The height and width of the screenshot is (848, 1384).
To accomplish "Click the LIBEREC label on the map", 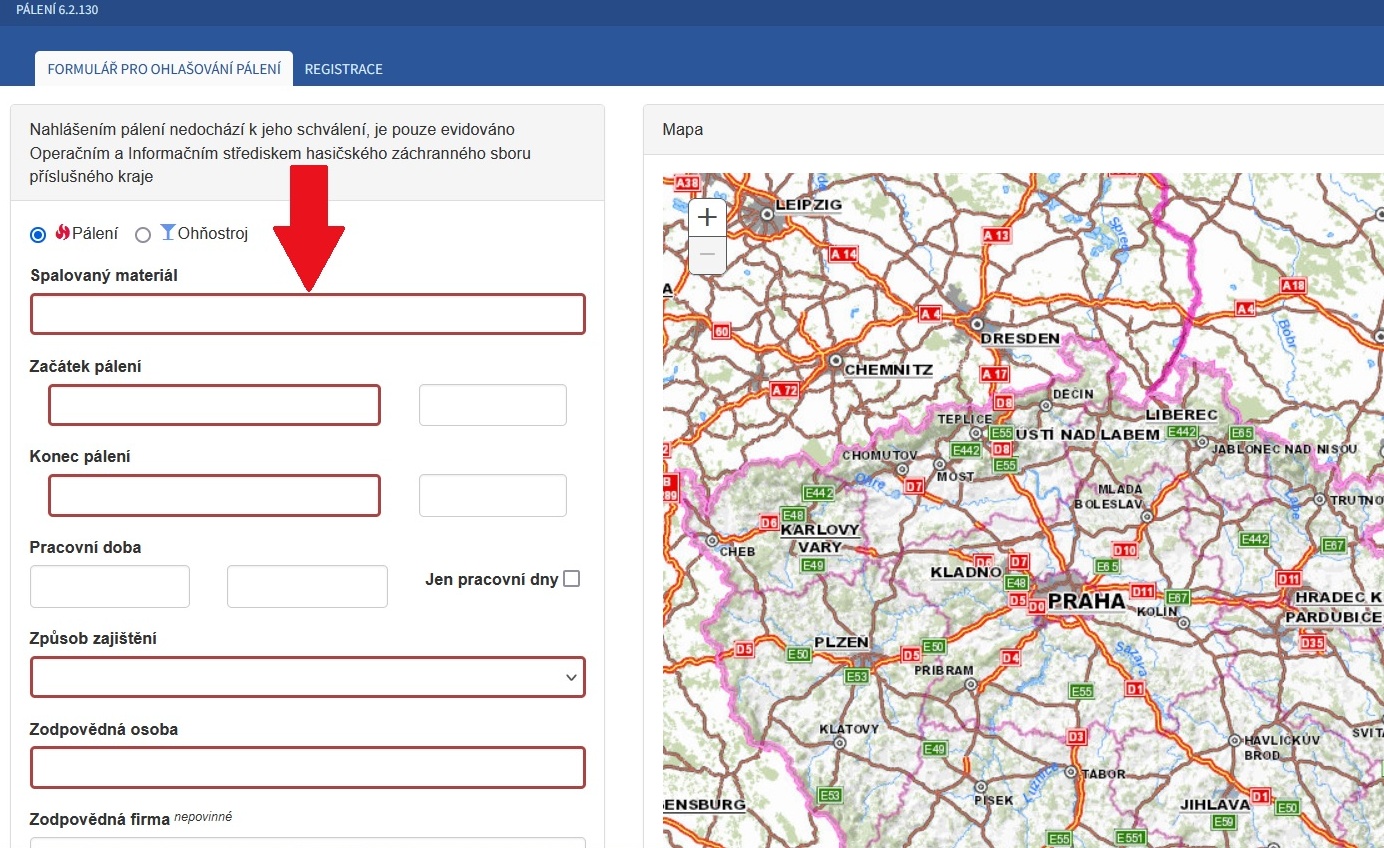I will point(1181,414).
